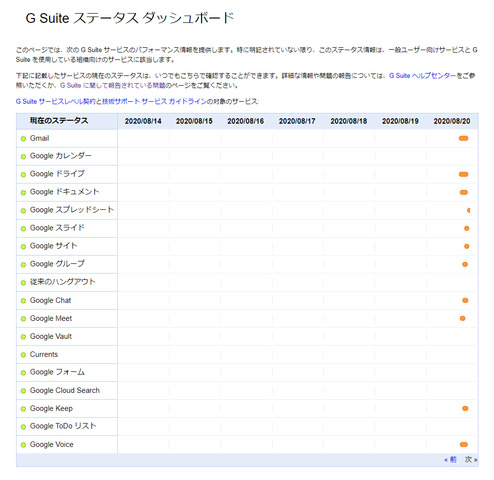Open the G Suite ヘルプセンター link
Image resolution: width=494 pixels, height=480 pixels.
click(422, 76)
